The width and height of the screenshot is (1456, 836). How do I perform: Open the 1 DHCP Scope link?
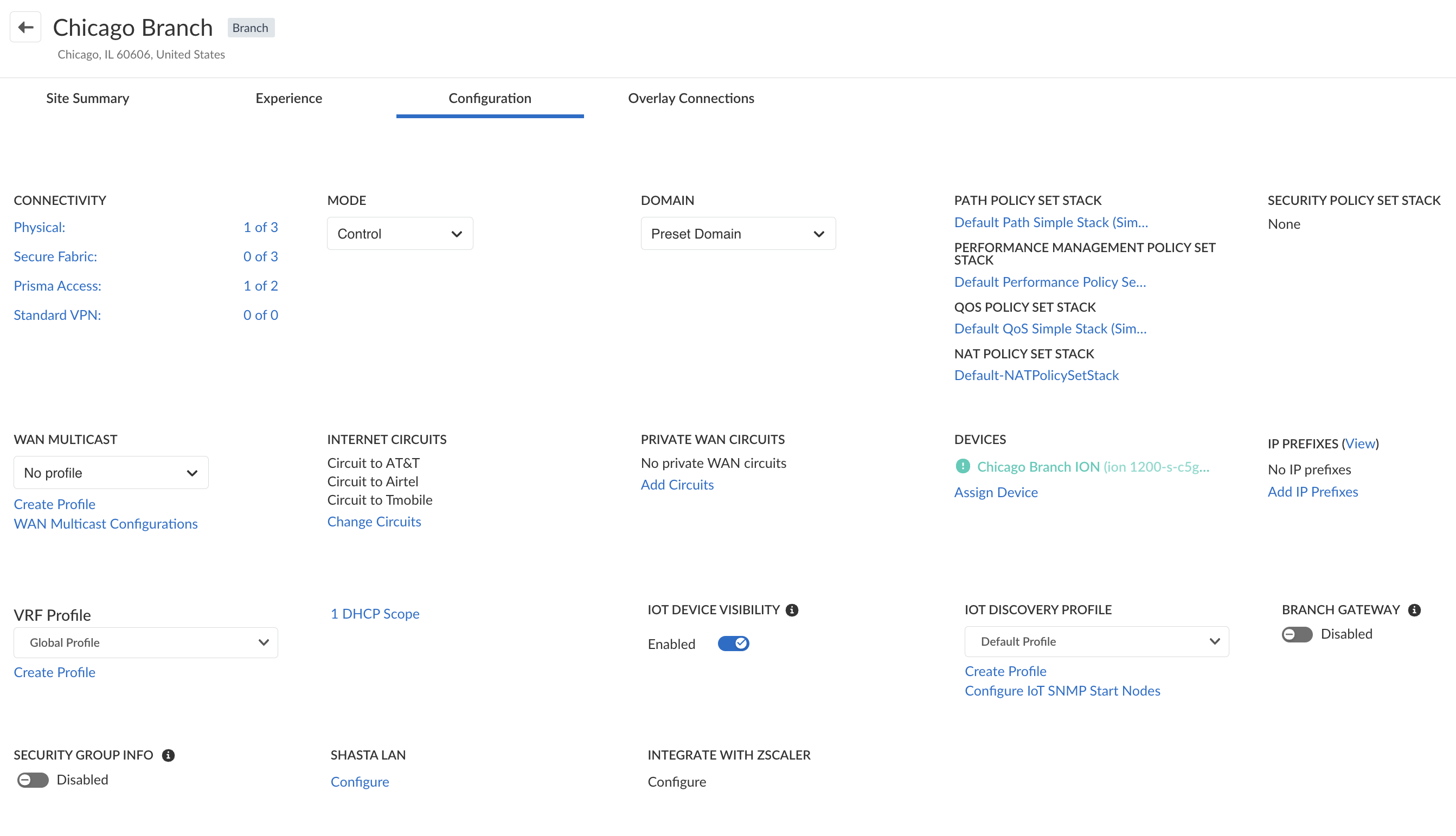click(374, 613)
